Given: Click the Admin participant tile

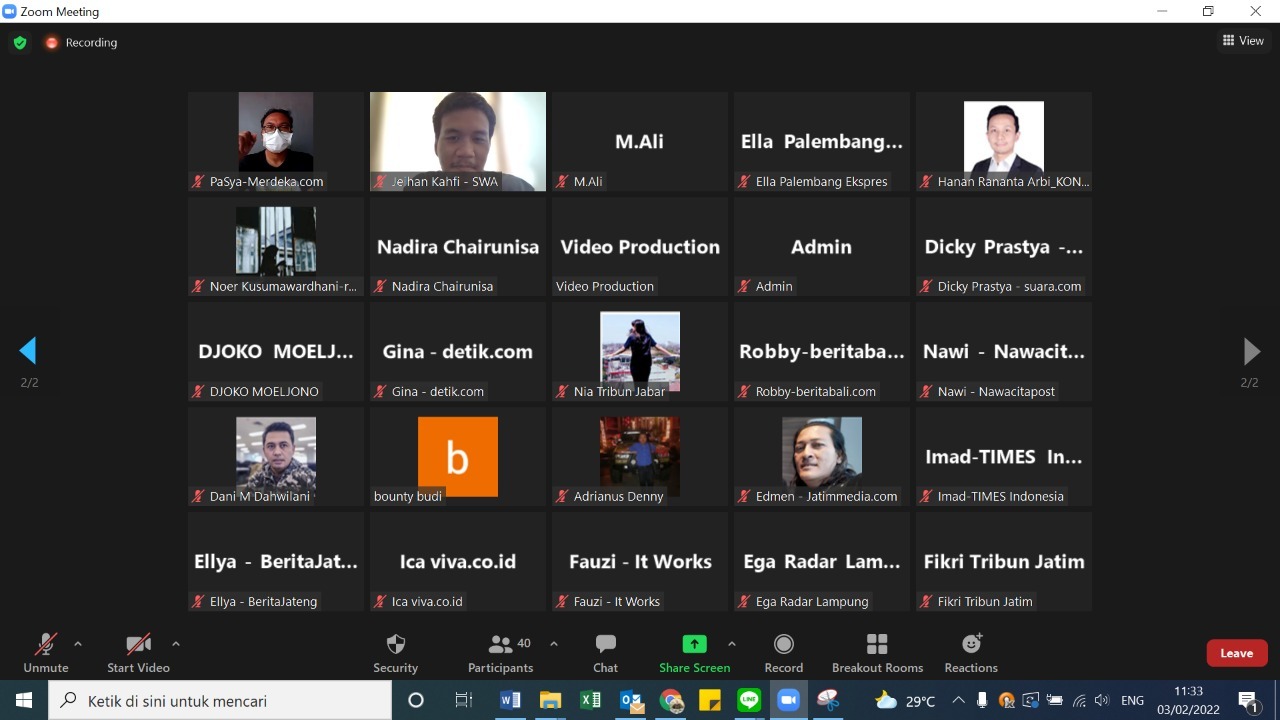Looking at the screenshot, I should (822, 246).
